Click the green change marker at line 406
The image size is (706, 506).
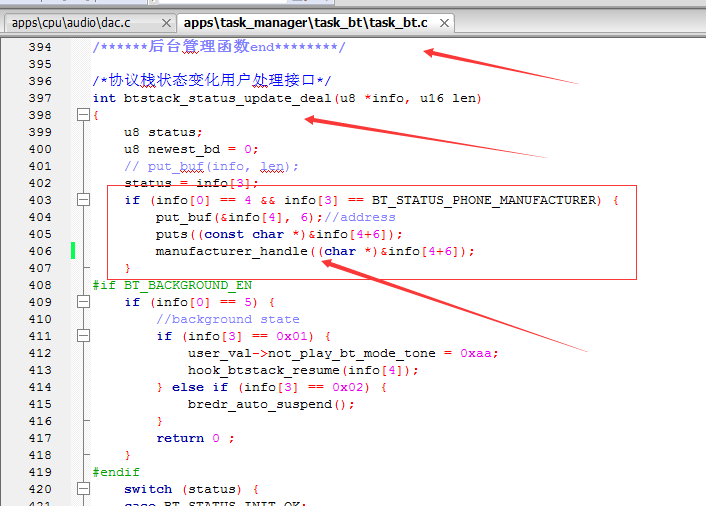pyautogui.click(x=73, y=251)
